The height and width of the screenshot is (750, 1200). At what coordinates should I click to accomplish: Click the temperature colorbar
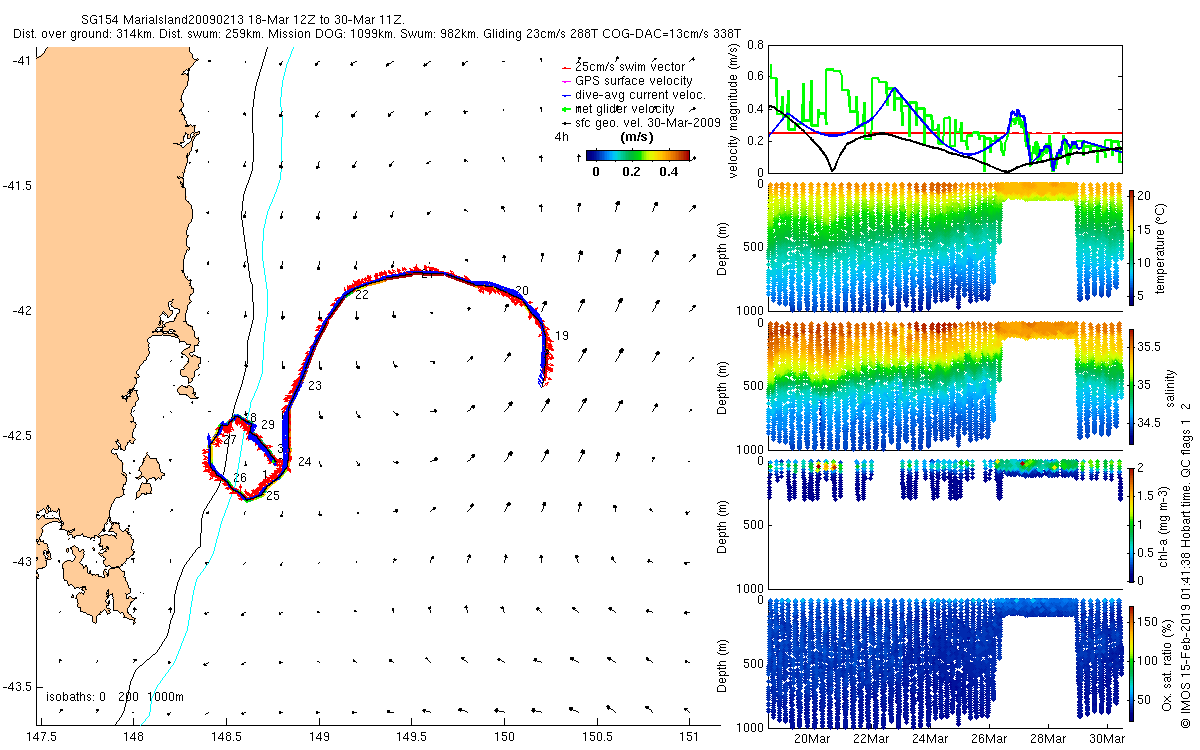(x=1132, y=248)
